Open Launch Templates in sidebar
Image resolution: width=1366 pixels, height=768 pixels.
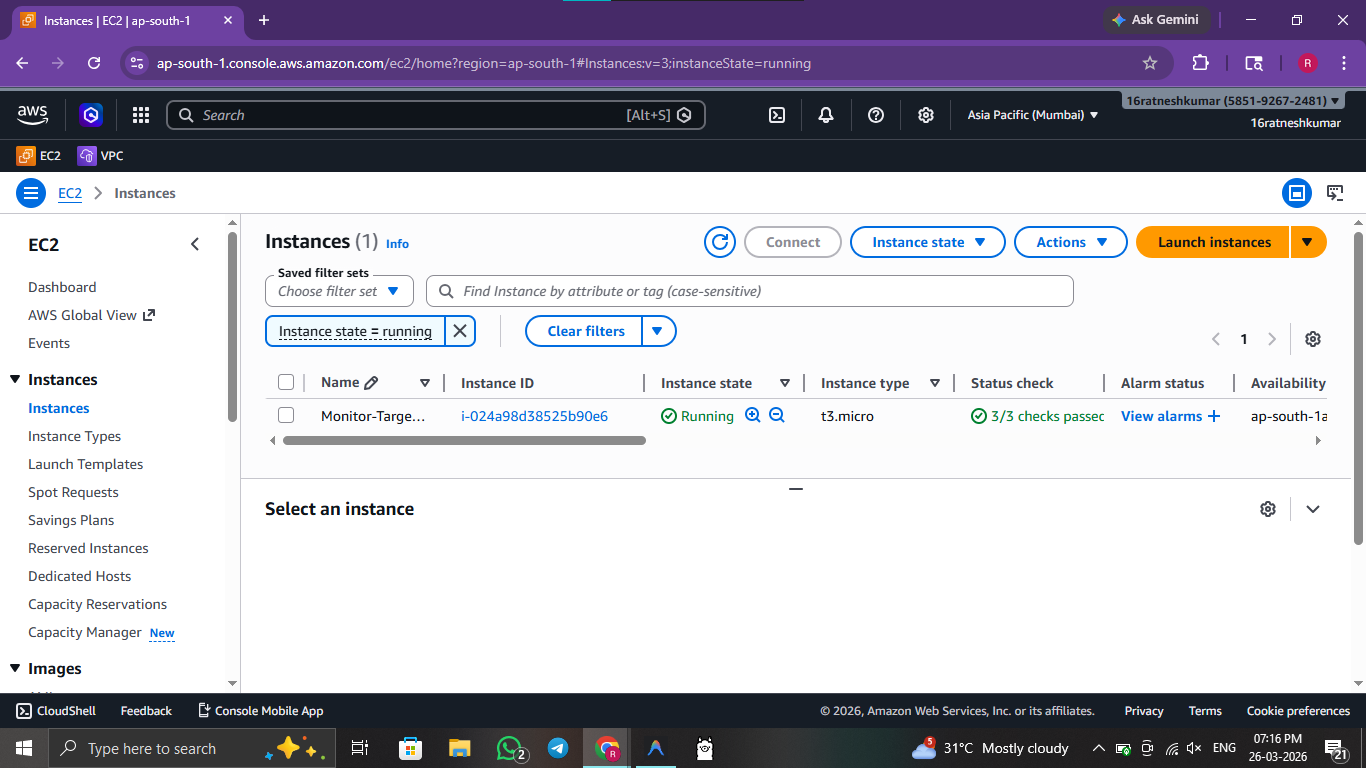(85, 464)
